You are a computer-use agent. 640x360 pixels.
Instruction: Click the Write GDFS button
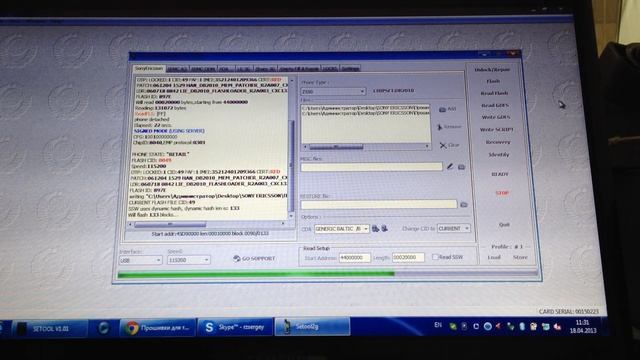click(x=496, y=117)
